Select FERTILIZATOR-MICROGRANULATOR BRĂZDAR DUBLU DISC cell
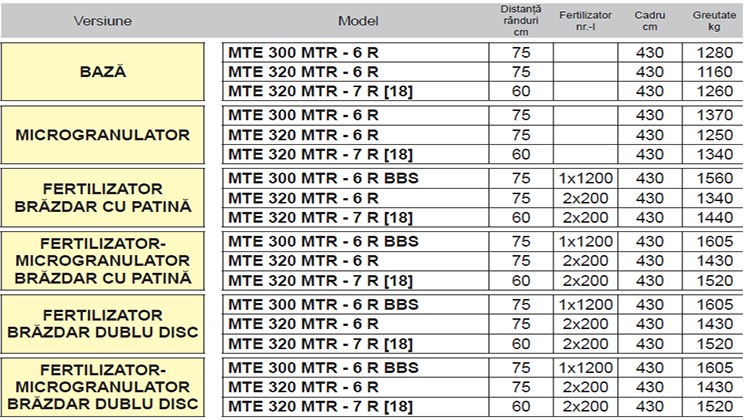The width and height of the screenshot is (750, 420). coord(108,387)
